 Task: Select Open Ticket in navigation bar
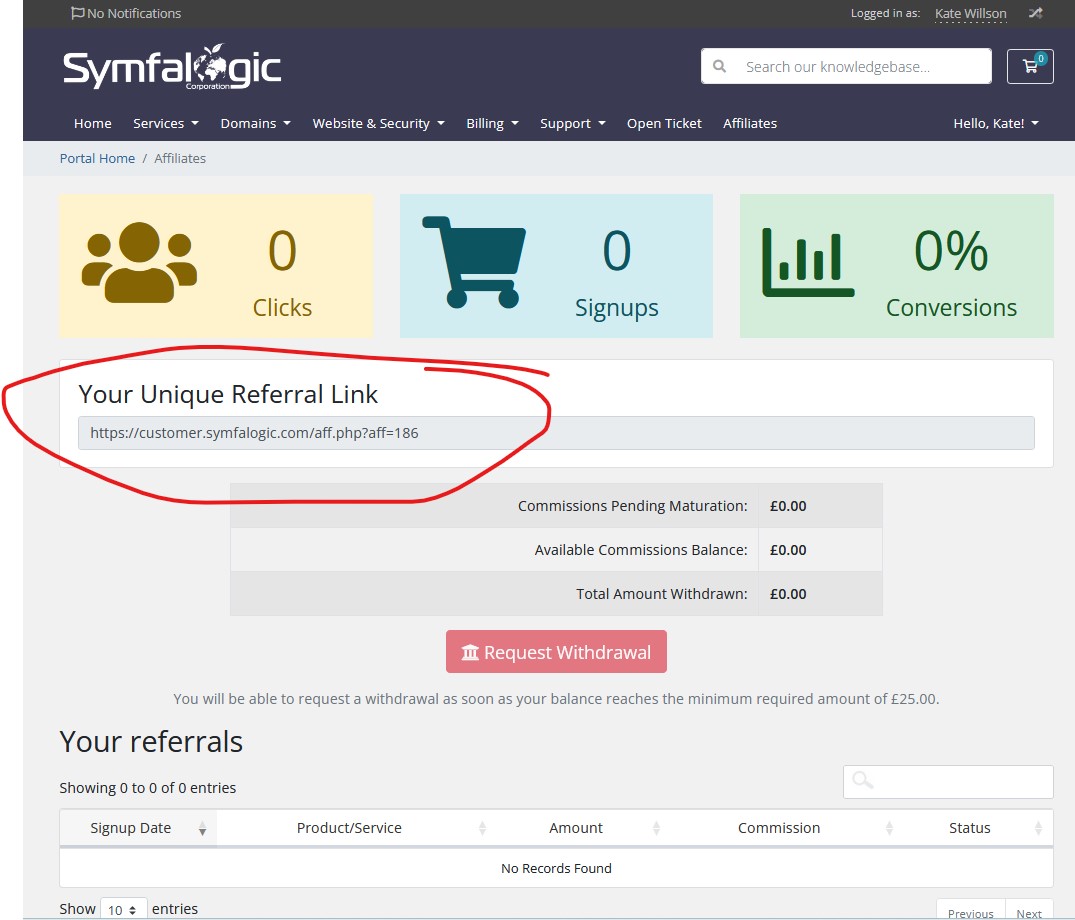[664, 123]
